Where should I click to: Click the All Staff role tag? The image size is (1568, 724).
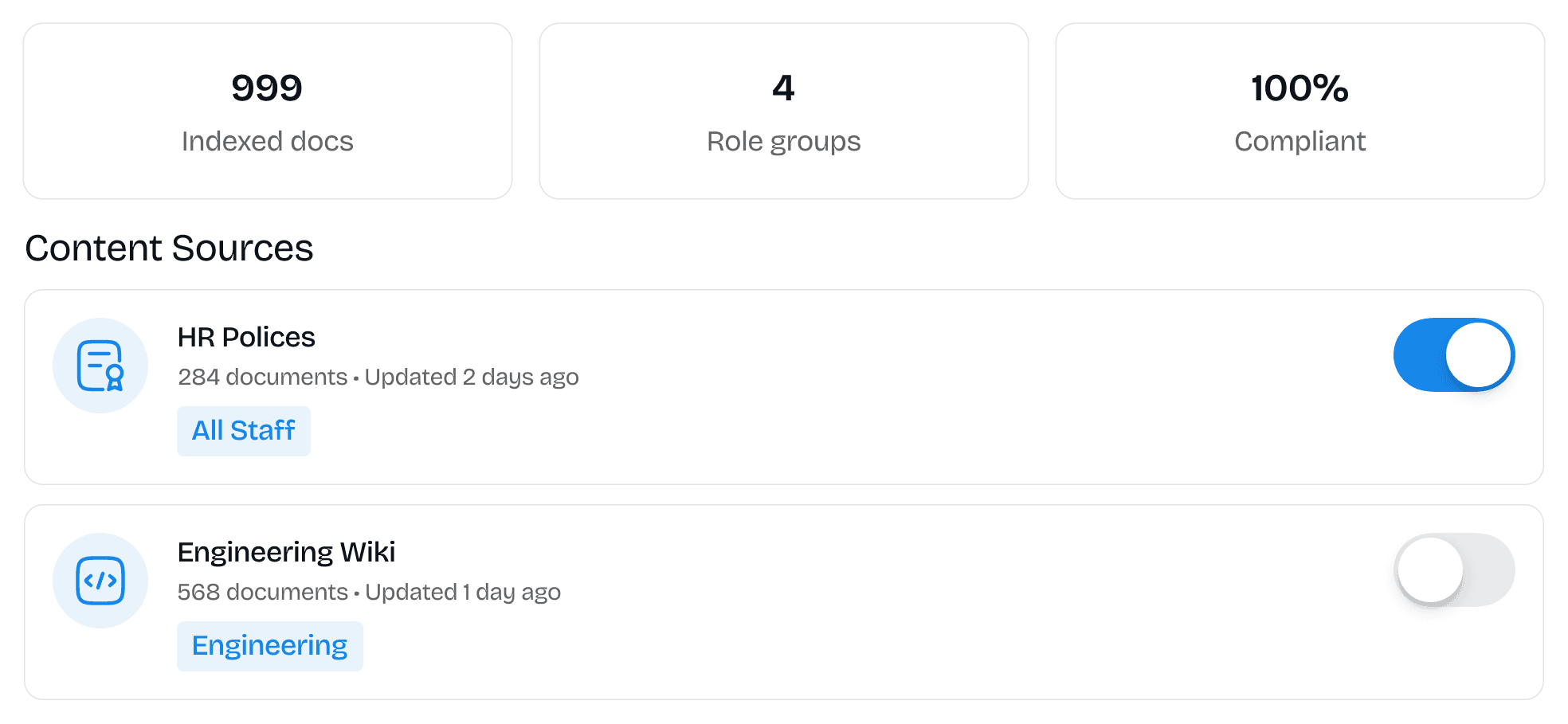[244, 431]
